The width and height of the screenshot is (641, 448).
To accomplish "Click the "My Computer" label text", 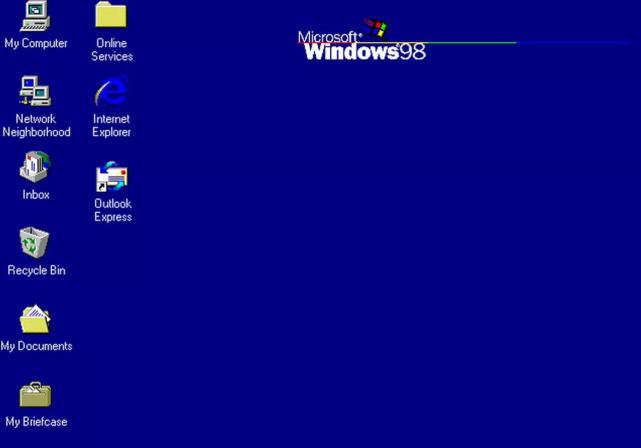I will click(x=36, y=43).
